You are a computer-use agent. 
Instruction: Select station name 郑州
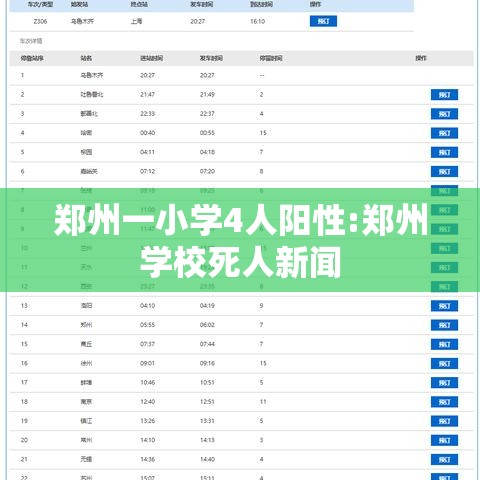pos(86,325)
